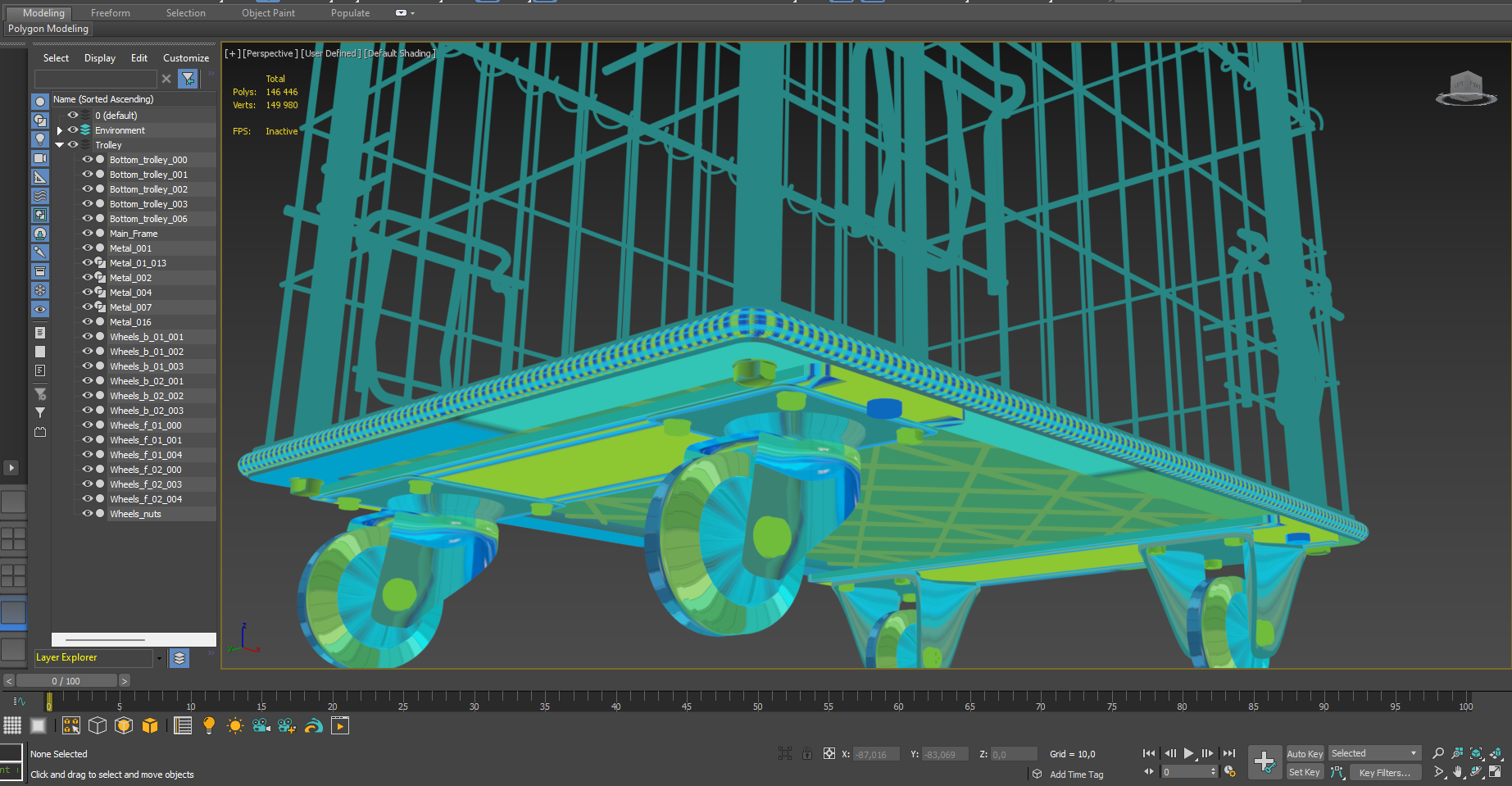Switch to the Freeform ribbon tab
This screenshot has width=1512, height=786.
click(111, 13)
